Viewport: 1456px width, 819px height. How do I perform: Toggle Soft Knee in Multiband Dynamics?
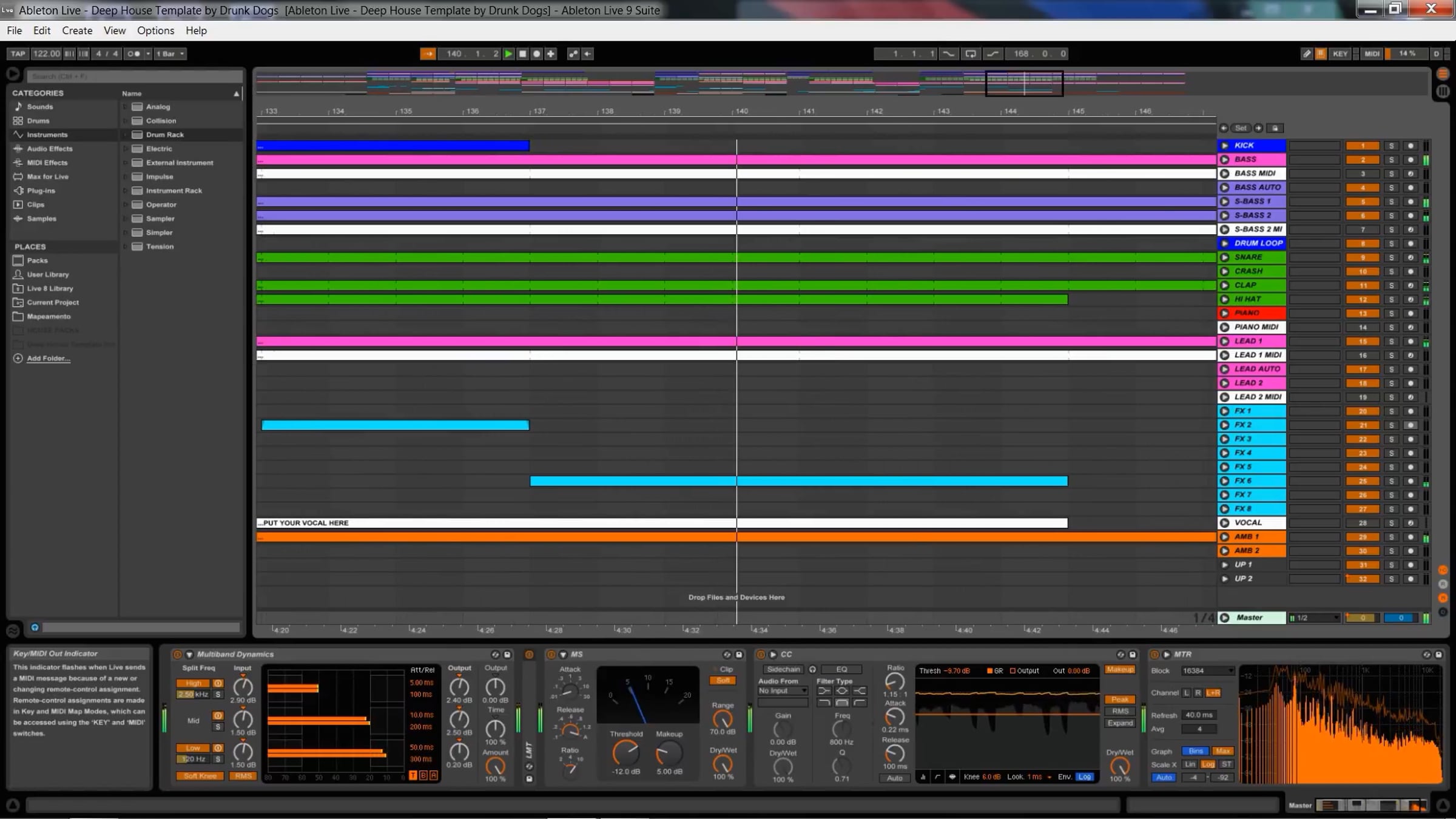[200, 776]
